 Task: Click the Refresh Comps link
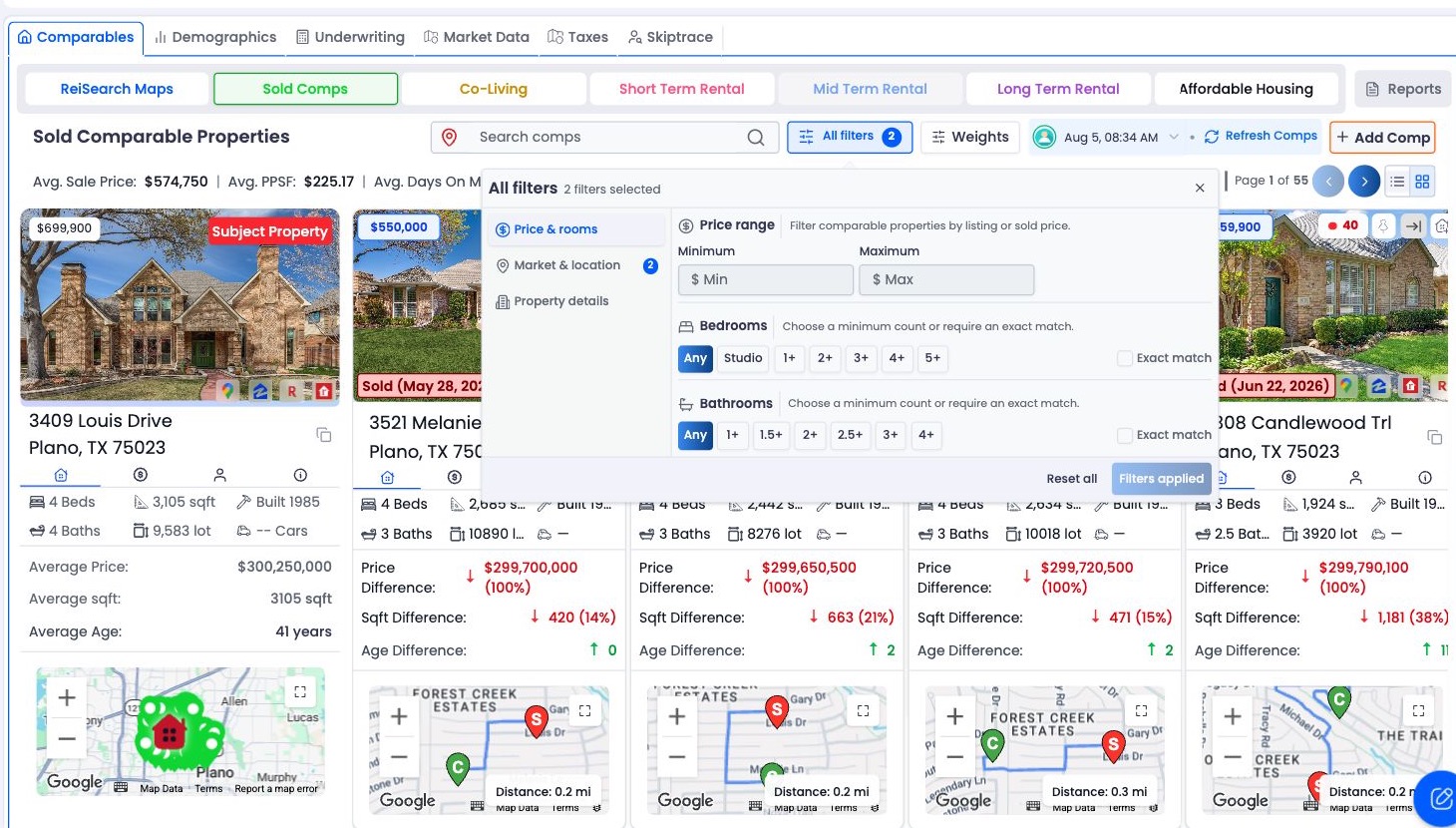point(1262,136)
